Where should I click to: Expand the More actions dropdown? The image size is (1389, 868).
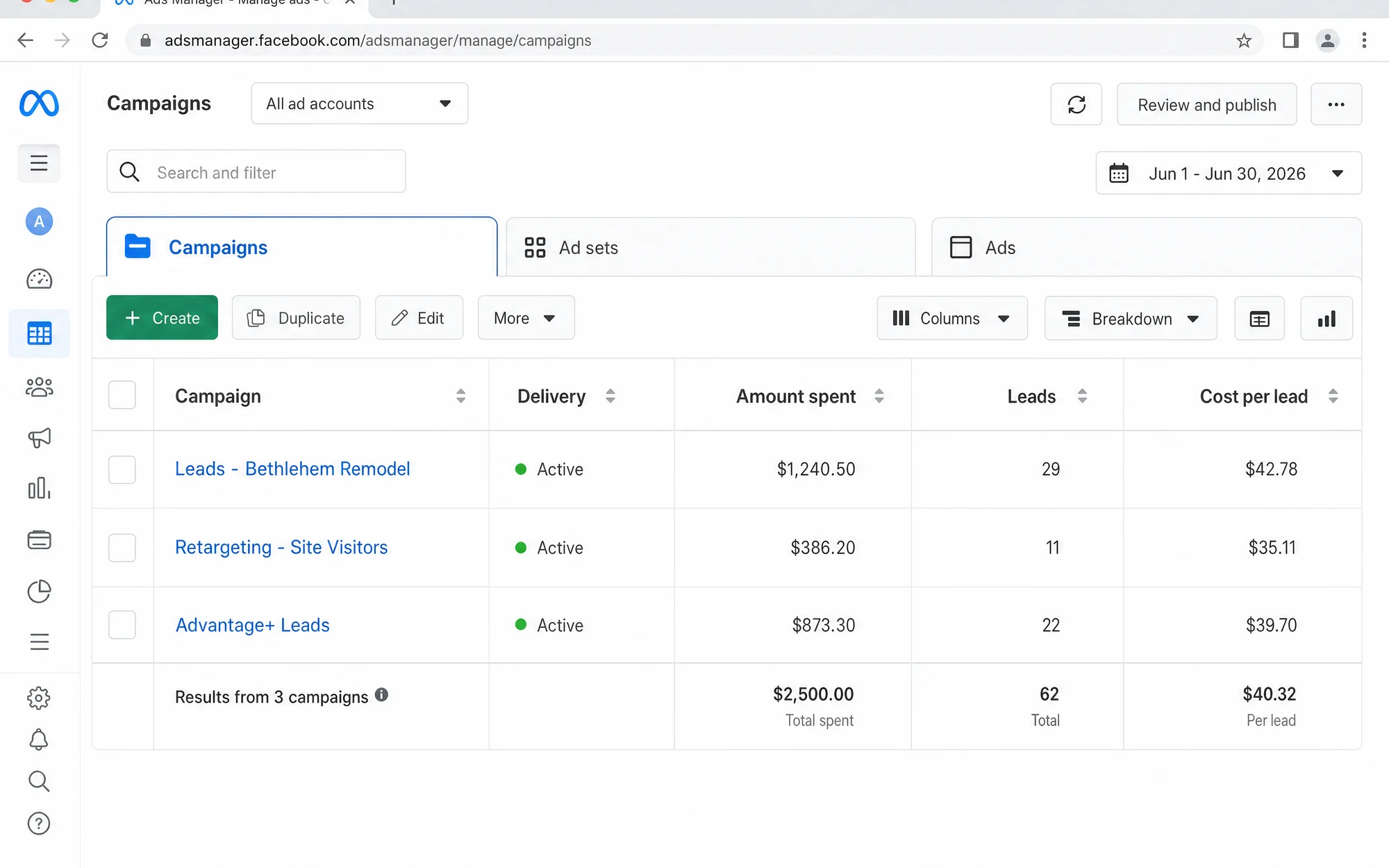526,318
